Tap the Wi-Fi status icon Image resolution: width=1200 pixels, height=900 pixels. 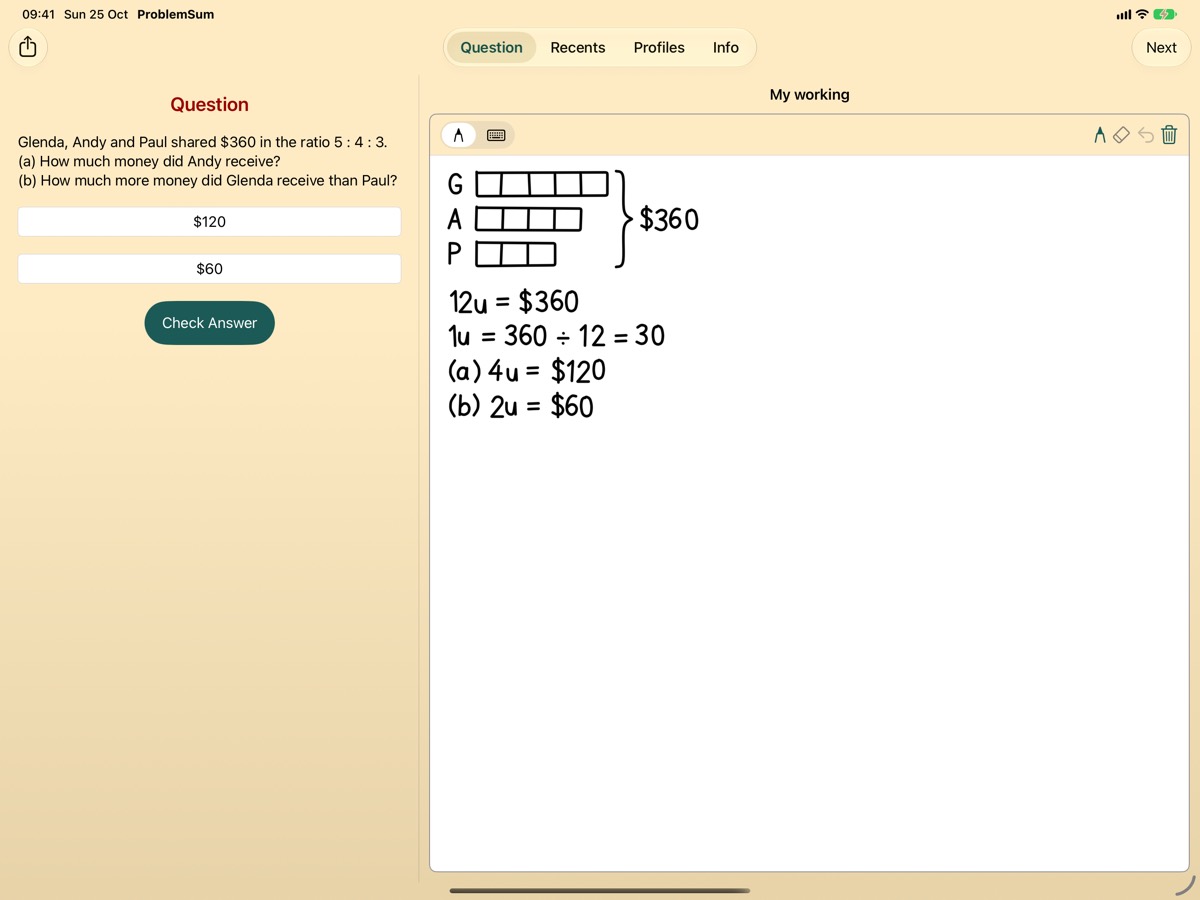tap(1142, 14)
